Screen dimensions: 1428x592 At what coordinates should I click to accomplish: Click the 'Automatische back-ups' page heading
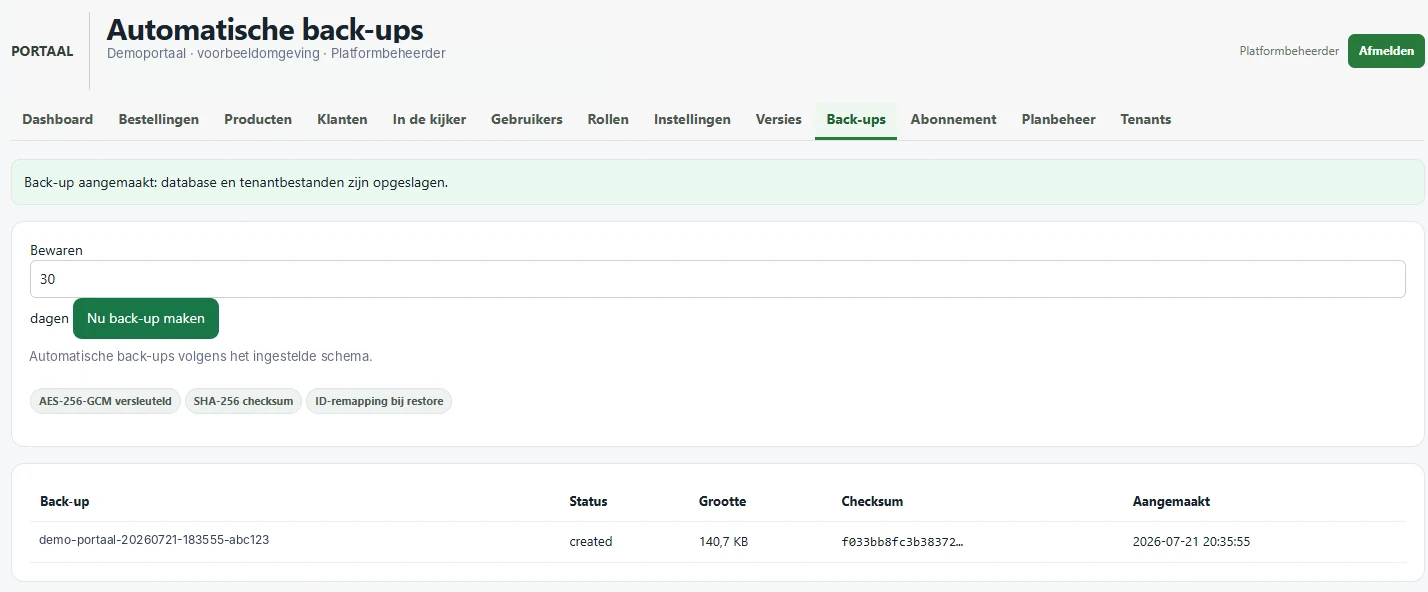point(265,28)
